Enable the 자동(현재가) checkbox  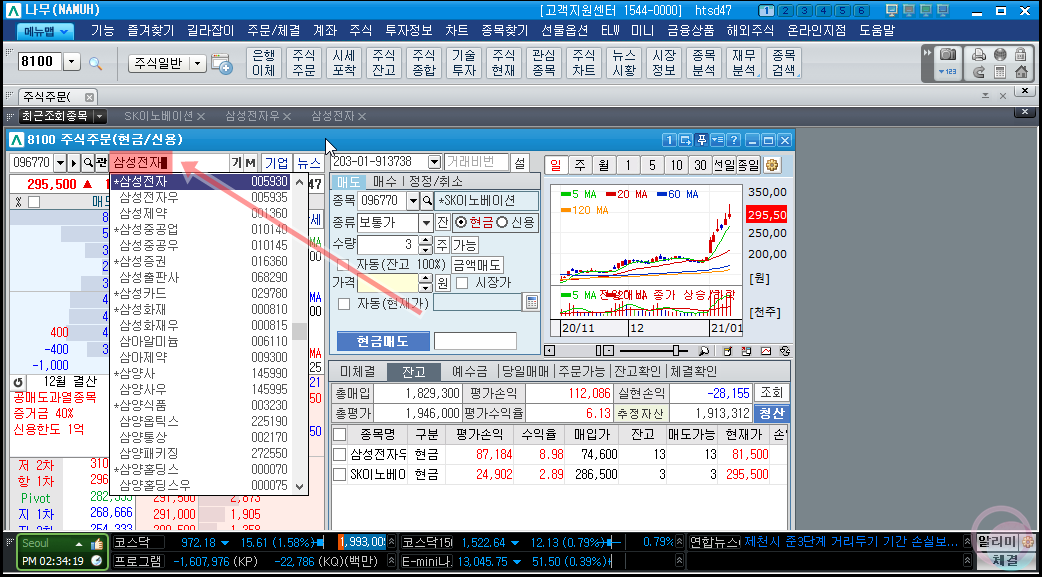[x=344, y=304]
